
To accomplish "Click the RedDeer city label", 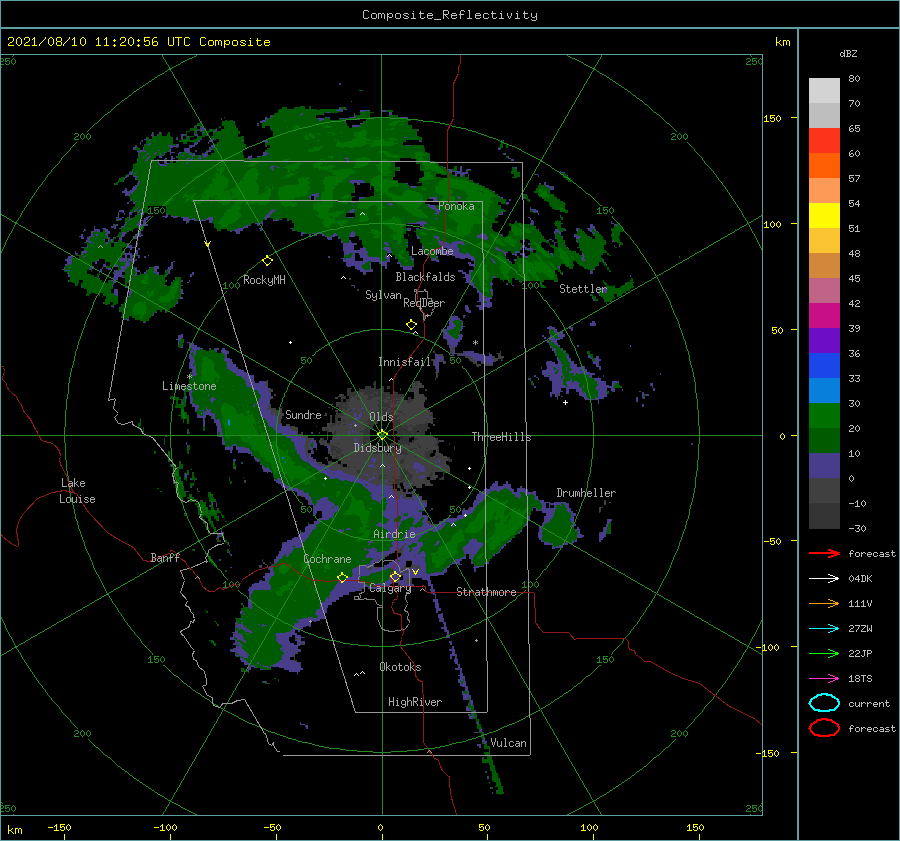I will 424,303.
